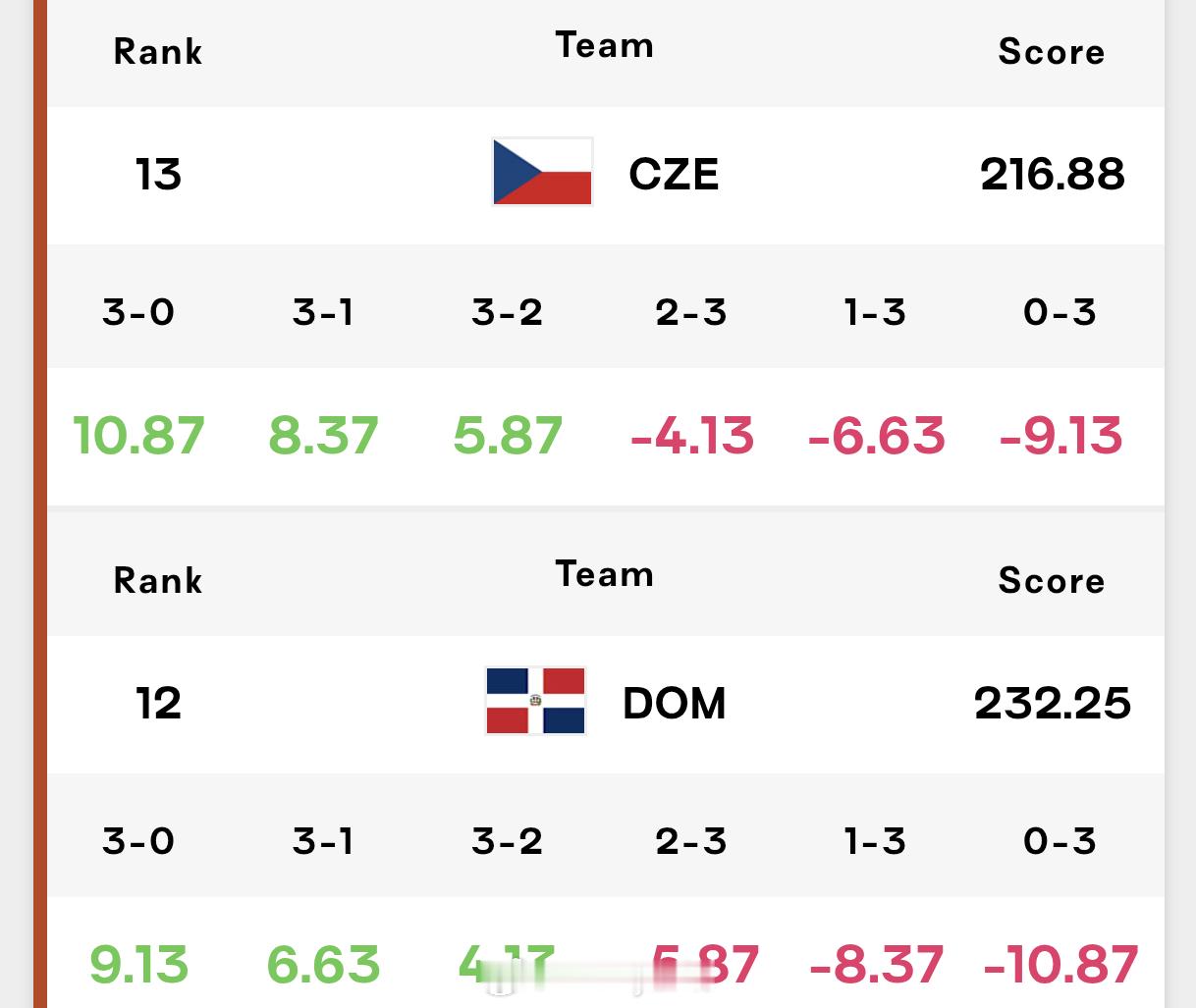Select the 2-3 column under CZE
Image resolution: width=1196 pixels, height=1008 pixels.
(691, 312)
